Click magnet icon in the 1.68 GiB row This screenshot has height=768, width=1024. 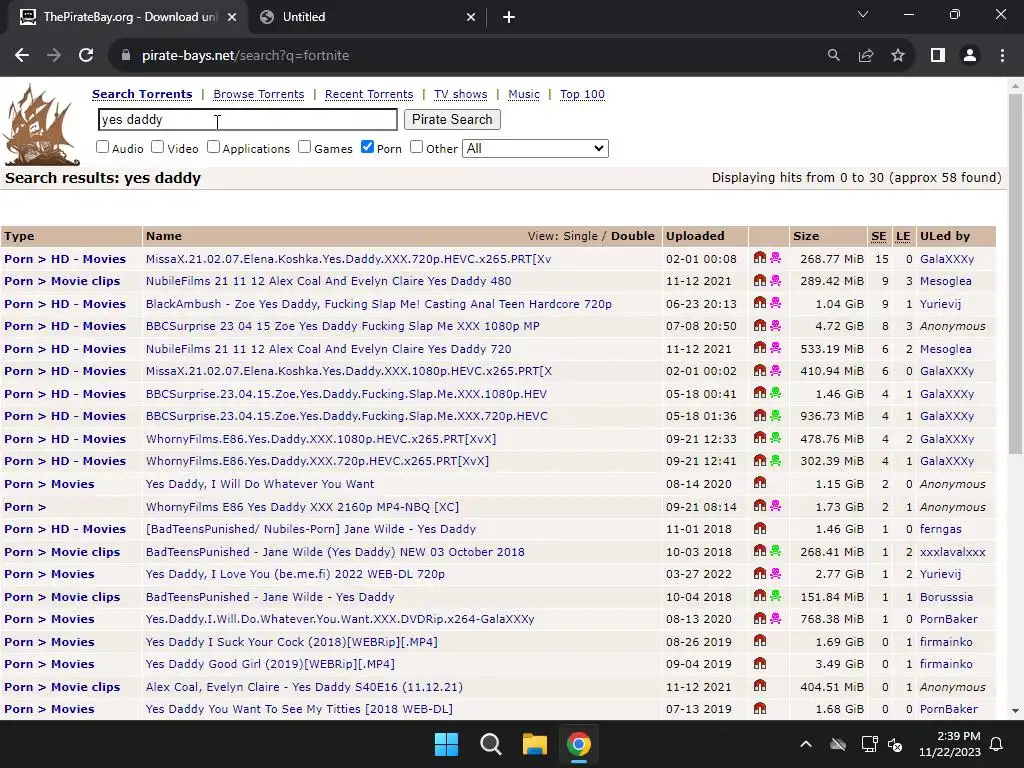(760, 709)
